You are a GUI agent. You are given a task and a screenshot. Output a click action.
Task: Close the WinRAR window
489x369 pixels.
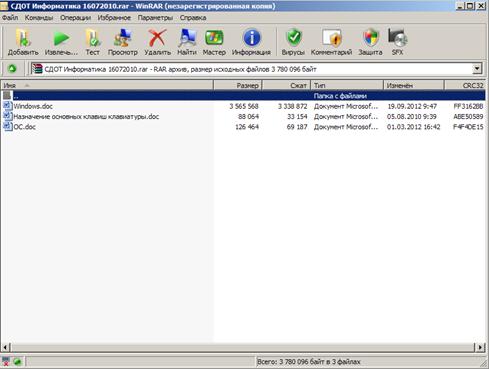(x=481, y=6)
